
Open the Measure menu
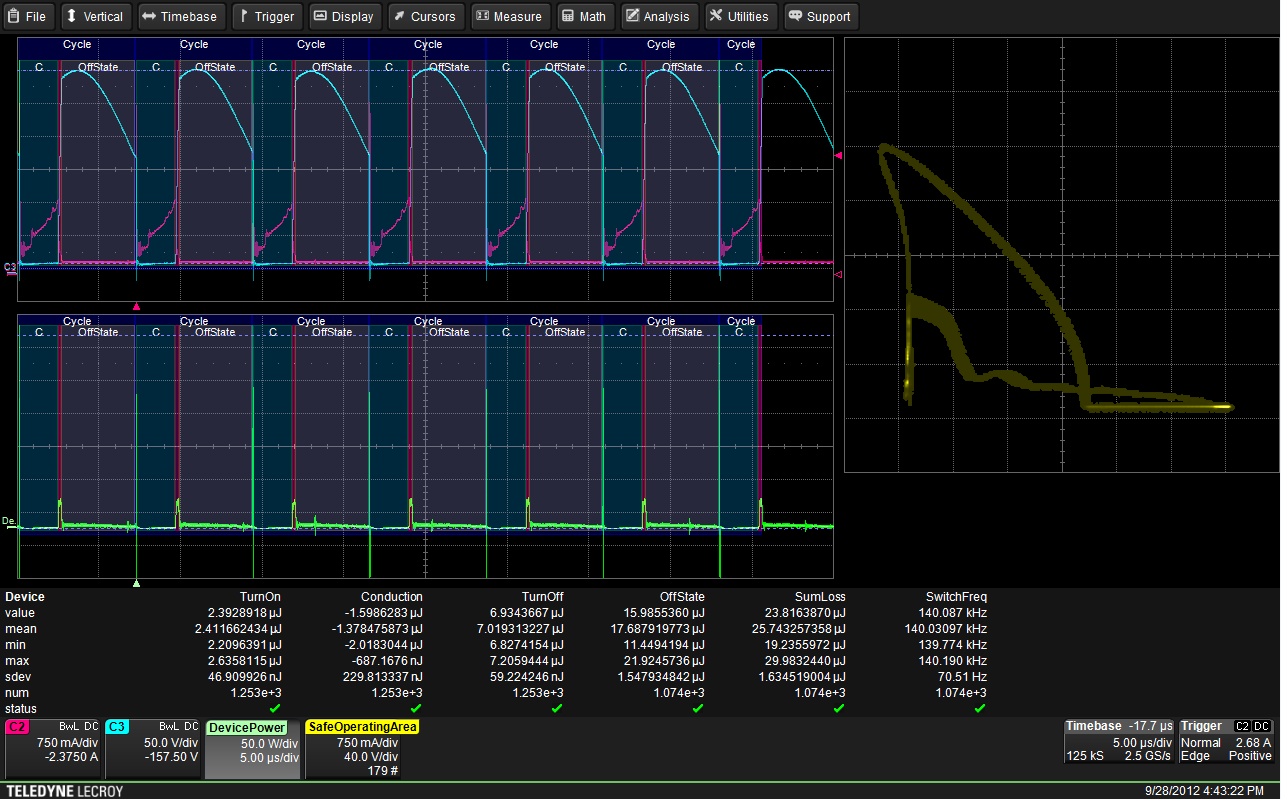[509, 16]
